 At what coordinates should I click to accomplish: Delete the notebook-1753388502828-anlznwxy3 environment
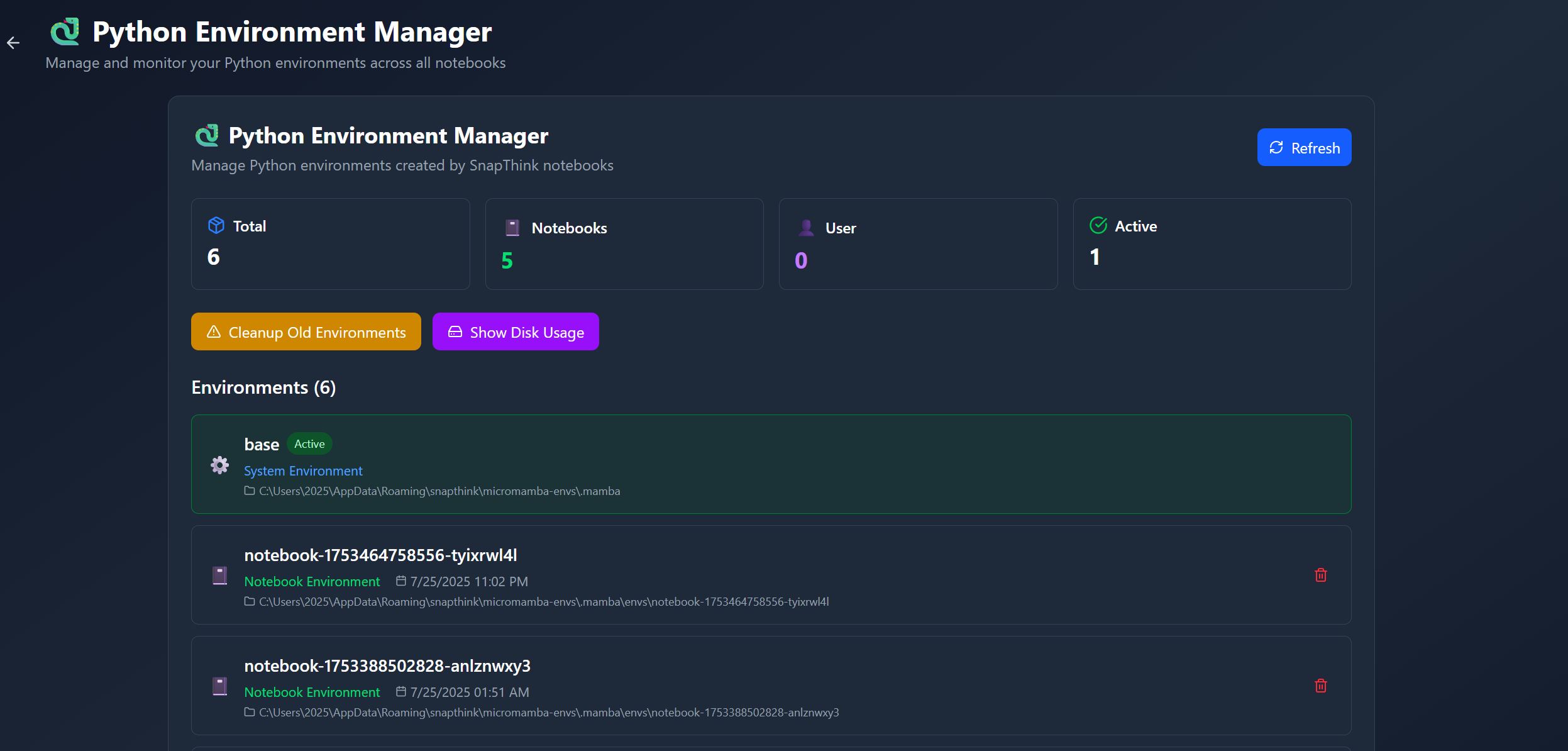1320,686
